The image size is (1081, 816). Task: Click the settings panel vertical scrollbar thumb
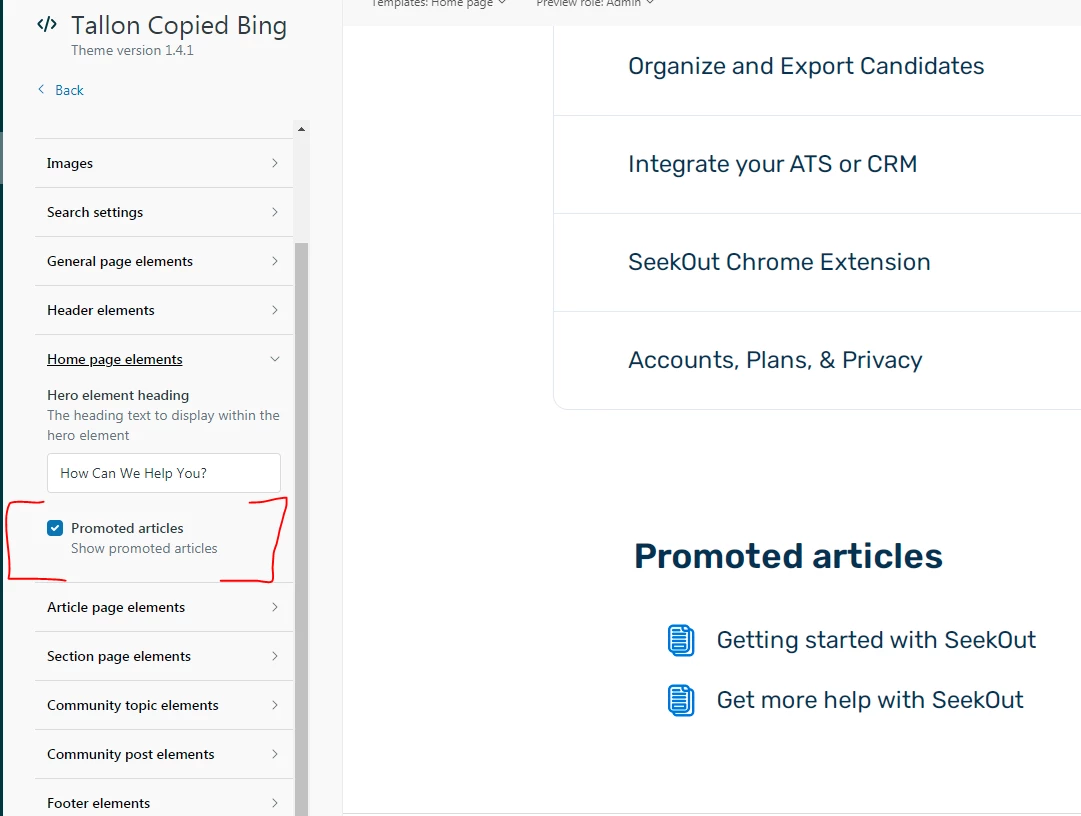301,529
